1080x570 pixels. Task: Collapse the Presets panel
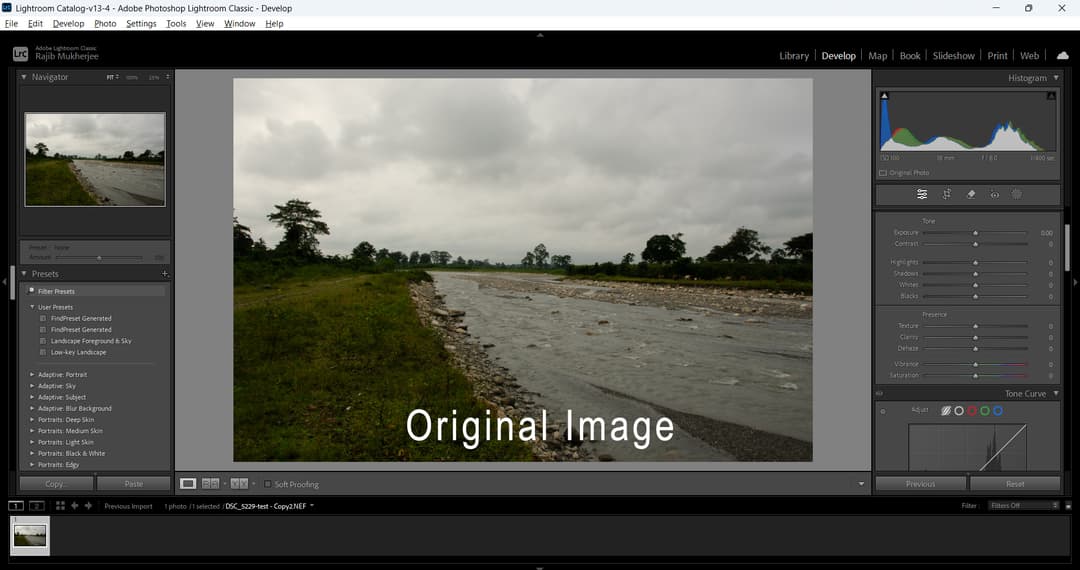(x=24, y=274)
